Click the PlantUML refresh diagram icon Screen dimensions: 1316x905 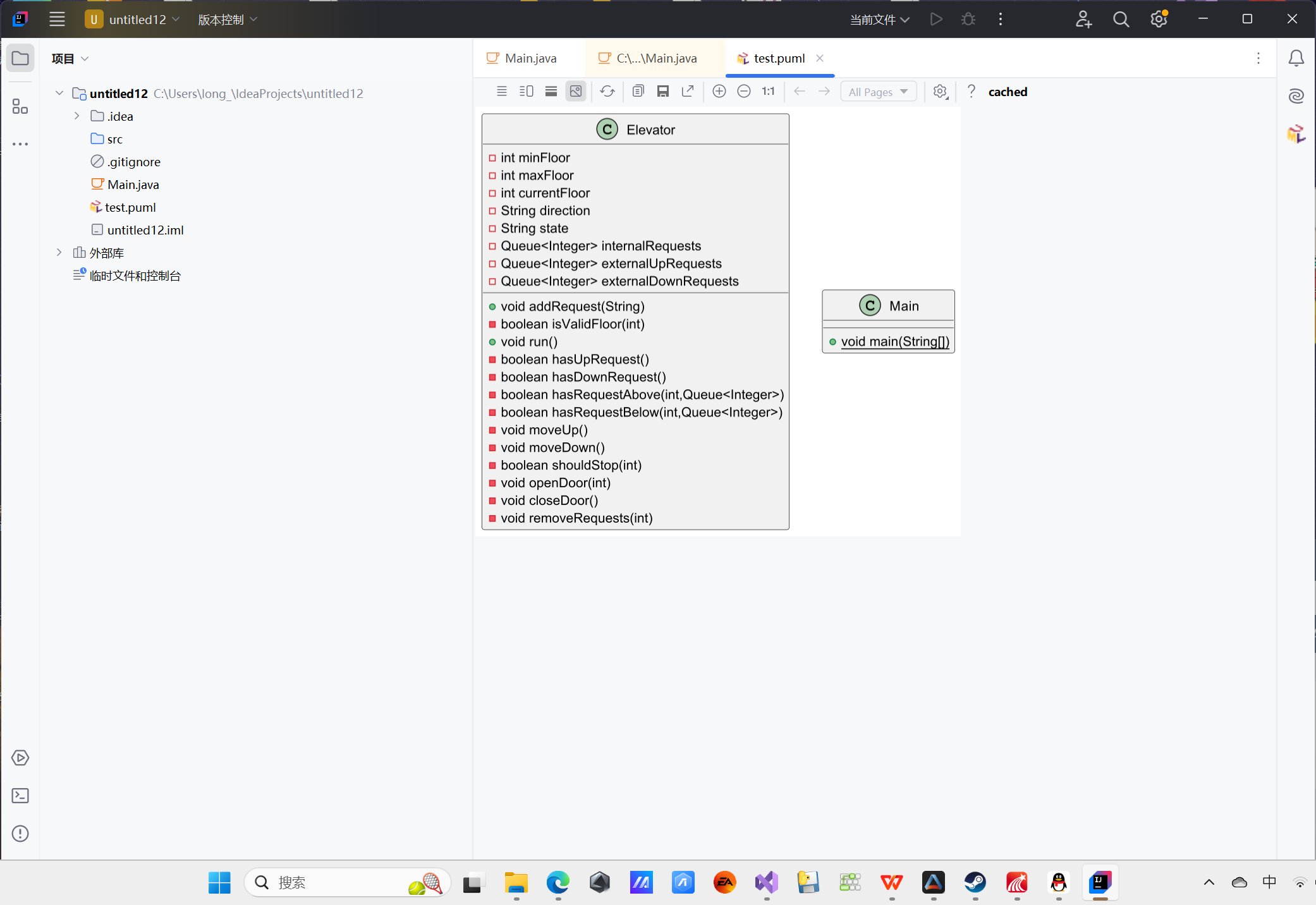607,92
